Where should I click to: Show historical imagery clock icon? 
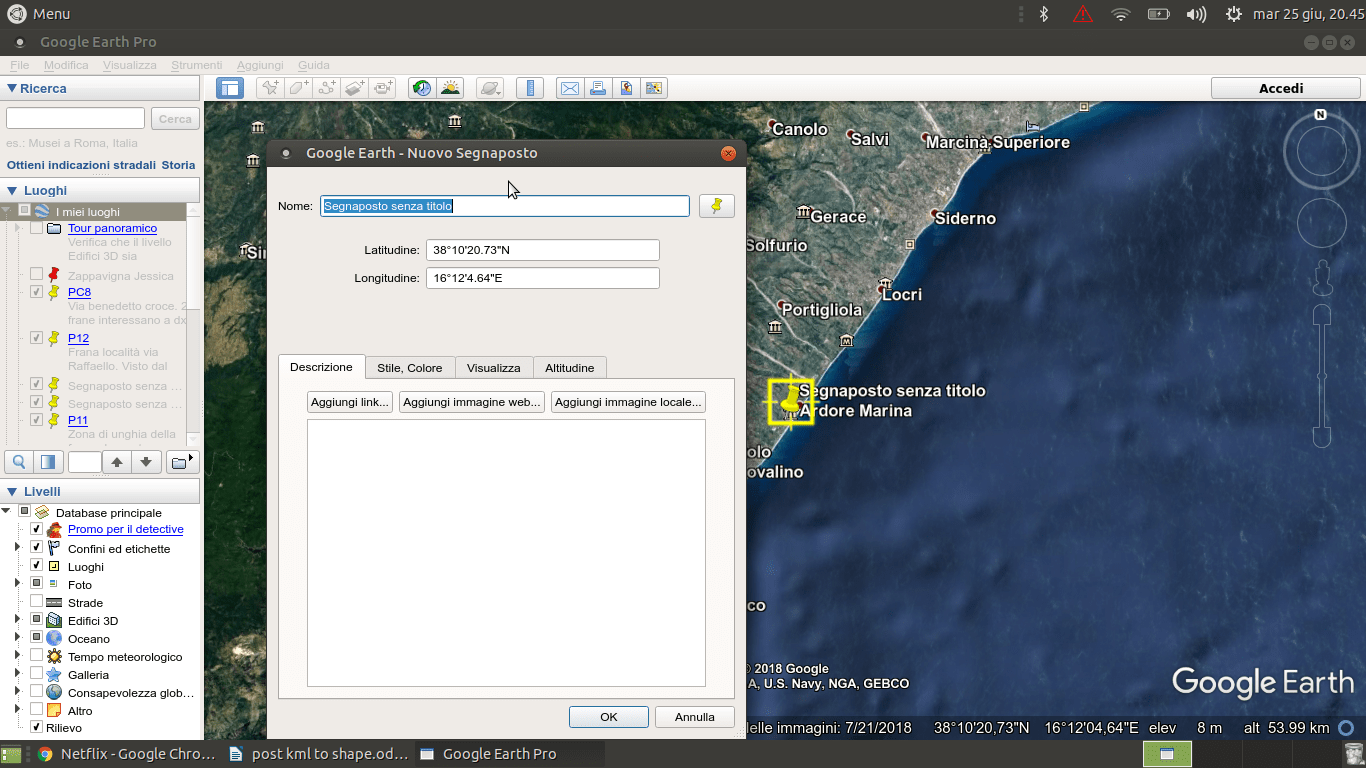click(422, 88)
